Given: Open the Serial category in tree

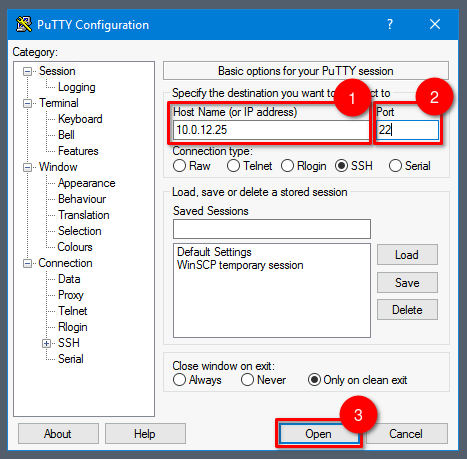Looking at the screenshot, I should pos(71,359).
